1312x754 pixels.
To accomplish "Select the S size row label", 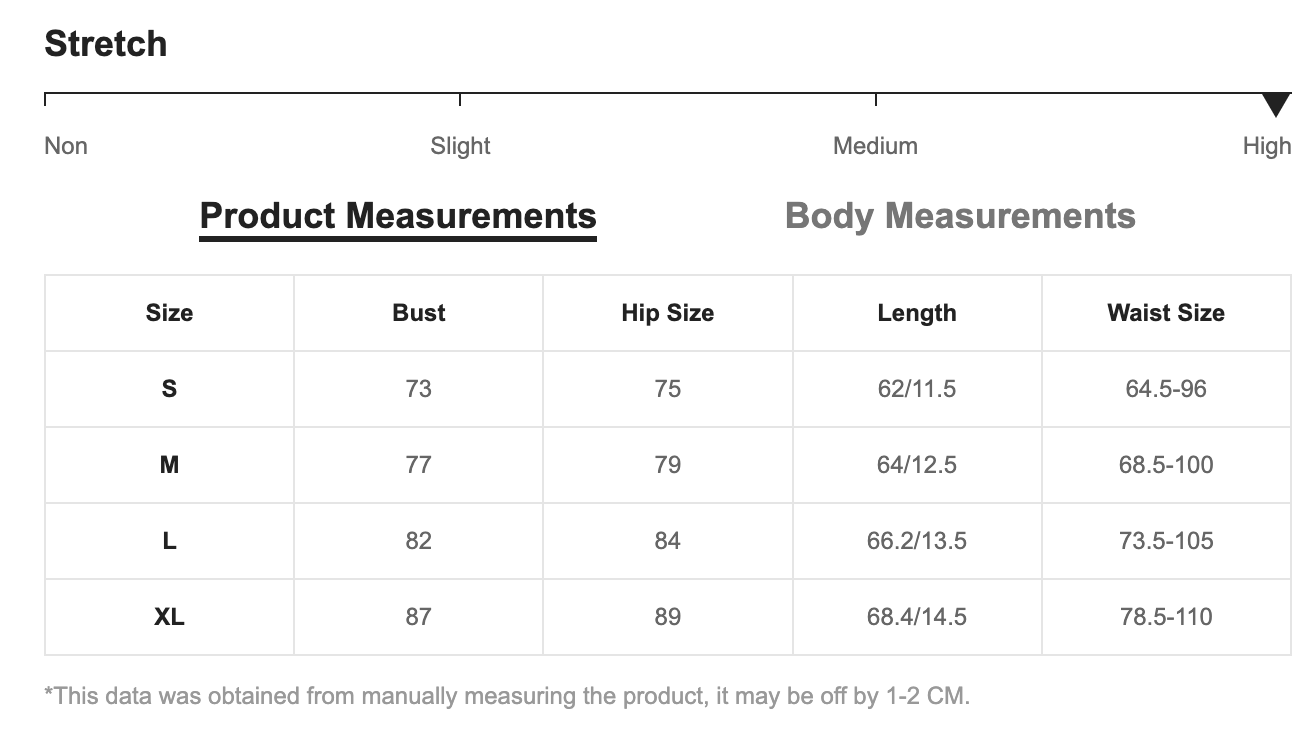I will pos(169,389).
